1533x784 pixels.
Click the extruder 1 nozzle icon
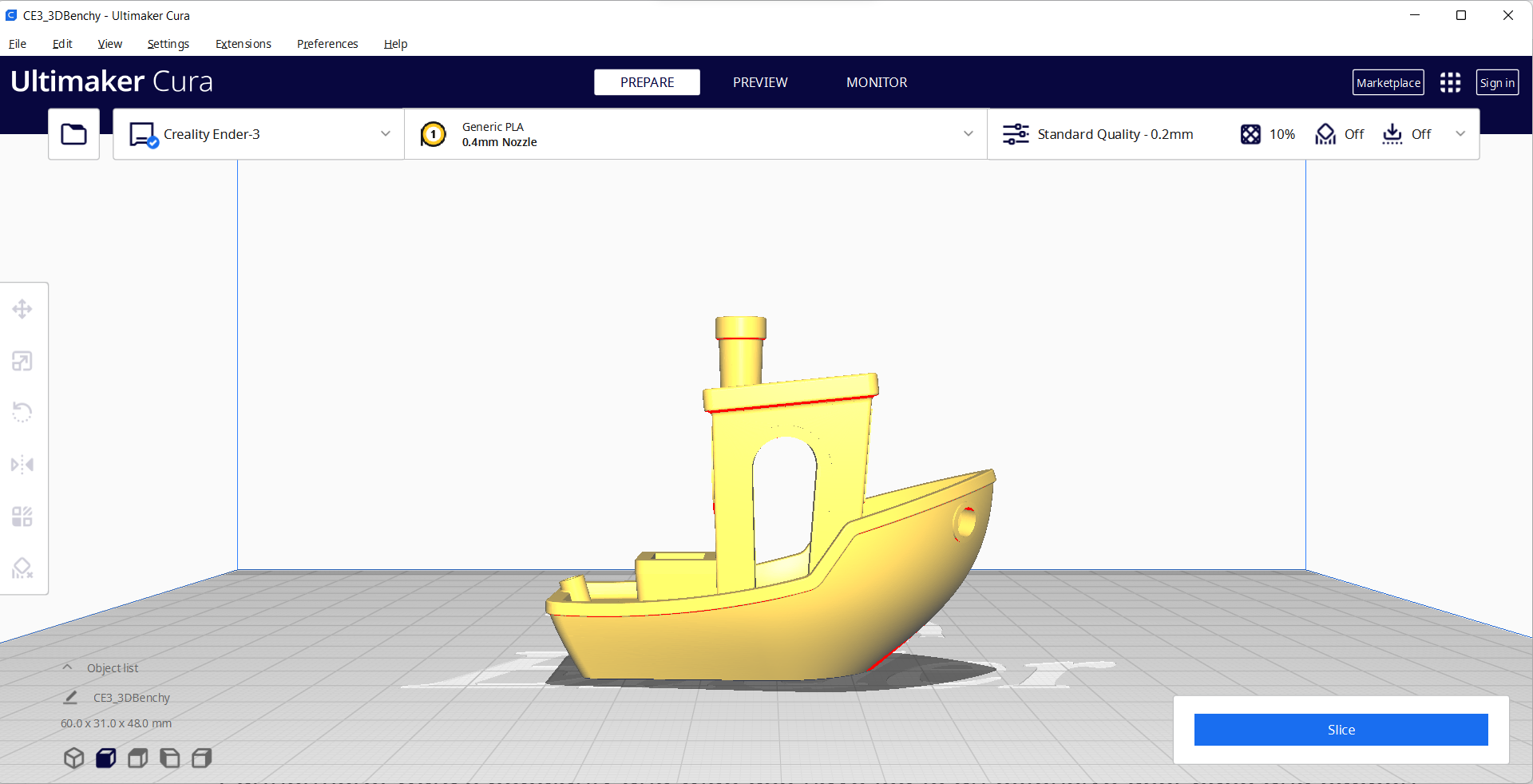434,134
